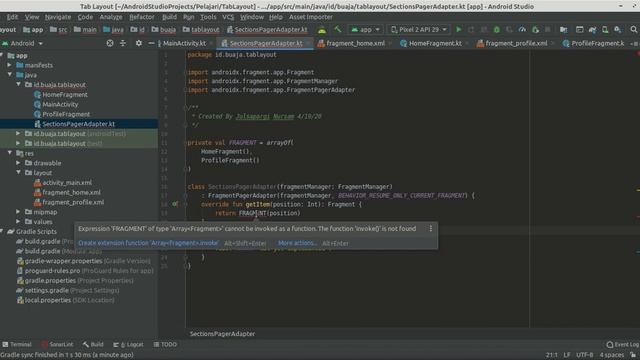Click the UTF-8 encoding status indicator
Viewport: 640px width, 360px height.
(584, 355)
